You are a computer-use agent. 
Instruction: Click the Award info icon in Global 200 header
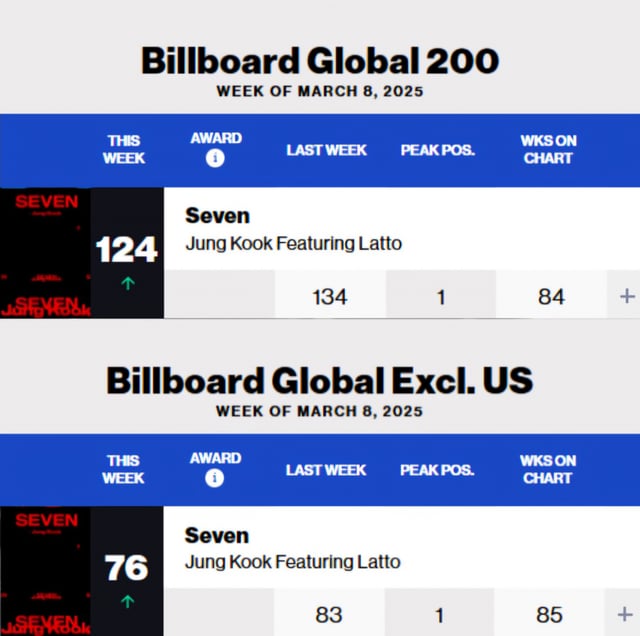(215, 158)
